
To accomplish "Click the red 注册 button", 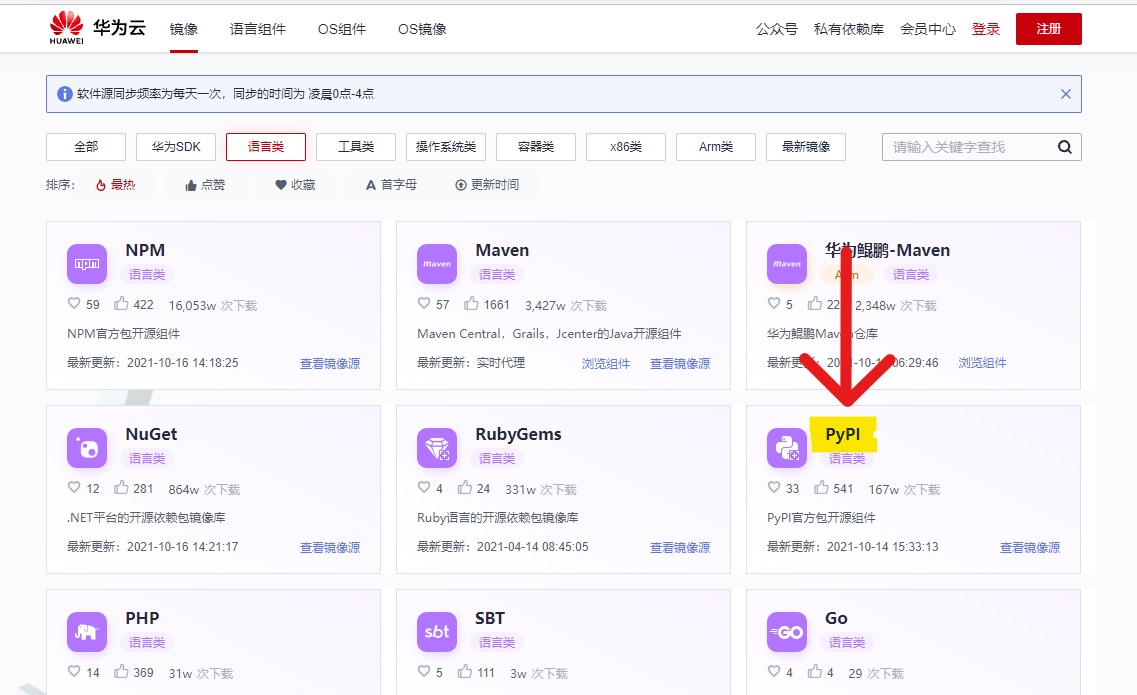I will (x=1049, y=29).
